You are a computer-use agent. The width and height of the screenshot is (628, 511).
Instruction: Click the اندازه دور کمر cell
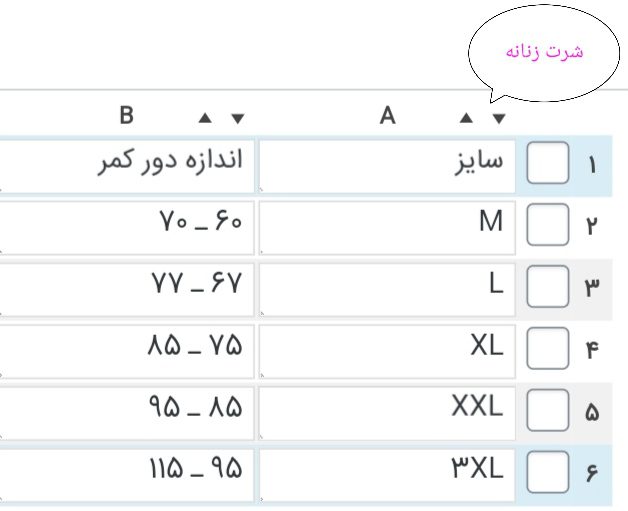(x=127, y=164)
